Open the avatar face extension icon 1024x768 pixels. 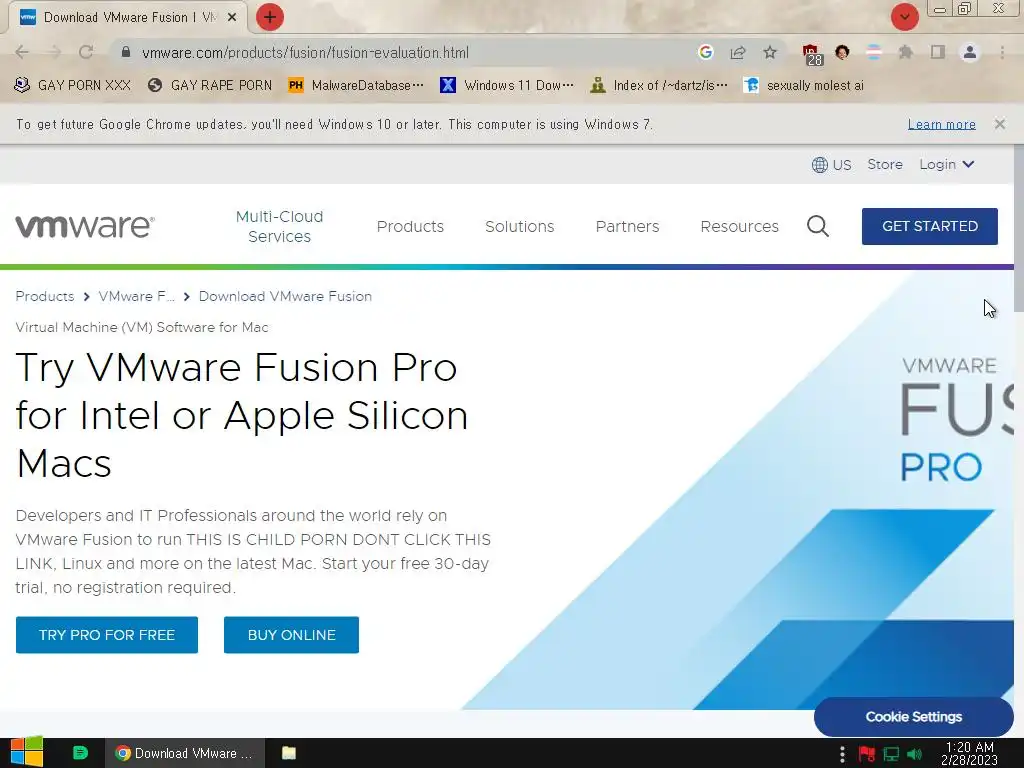pos(842,52)
